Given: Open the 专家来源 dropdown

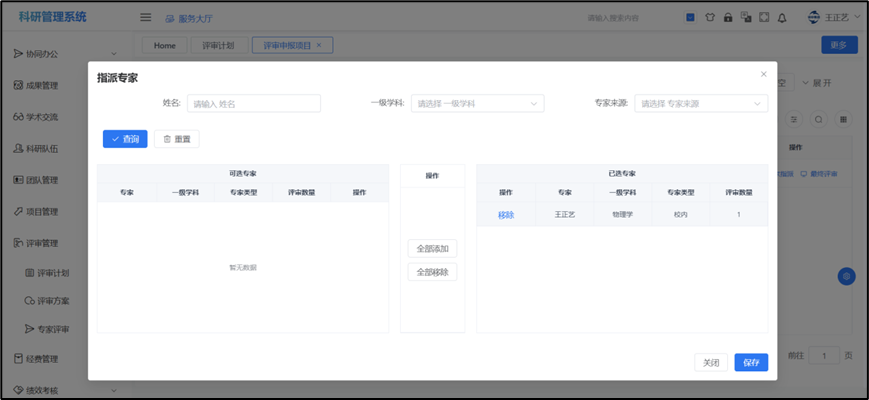Looking at the screenshot, I should pyautogui.click(x=702, y=103).
